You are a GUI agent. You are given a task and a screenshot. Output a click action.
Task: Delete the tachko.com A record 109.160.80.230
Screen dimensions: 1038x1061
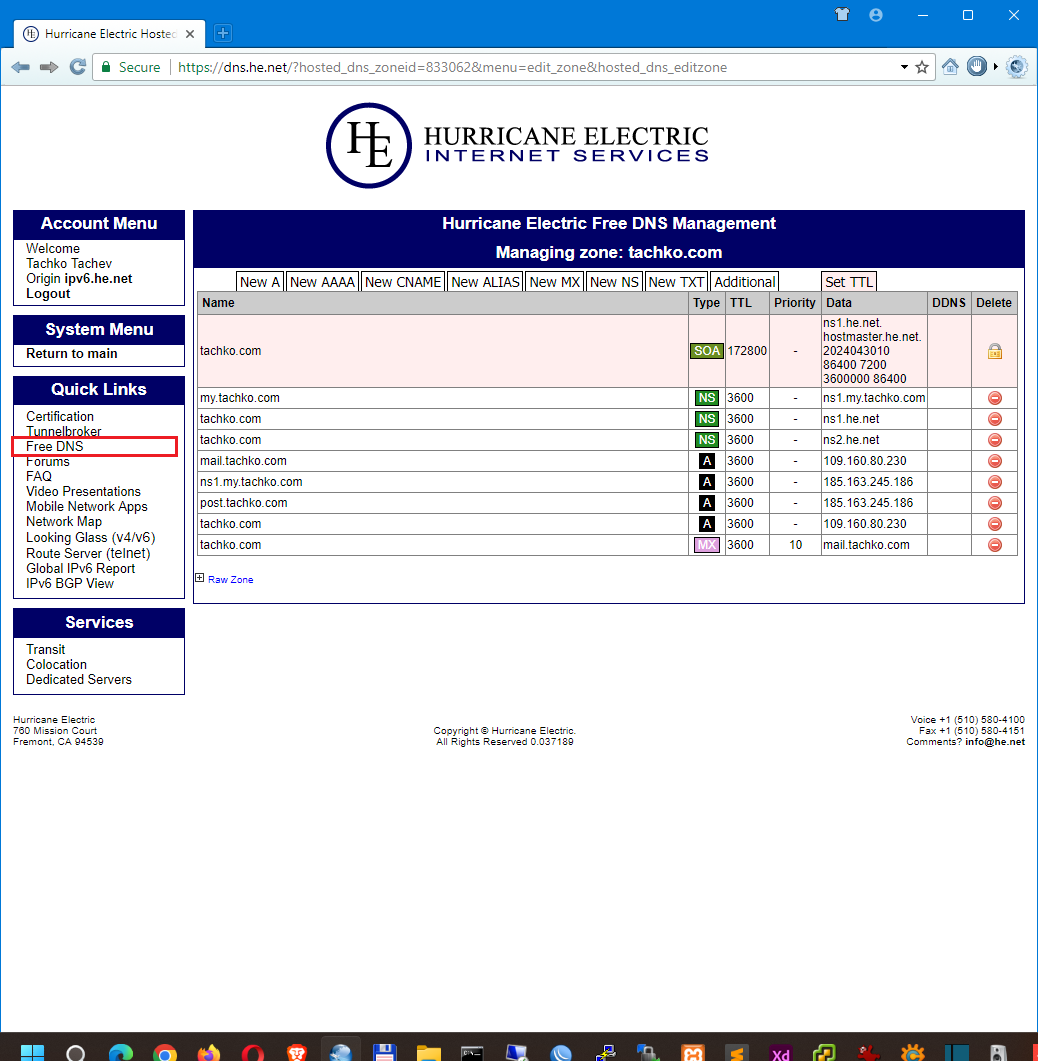tap(995, 524)
